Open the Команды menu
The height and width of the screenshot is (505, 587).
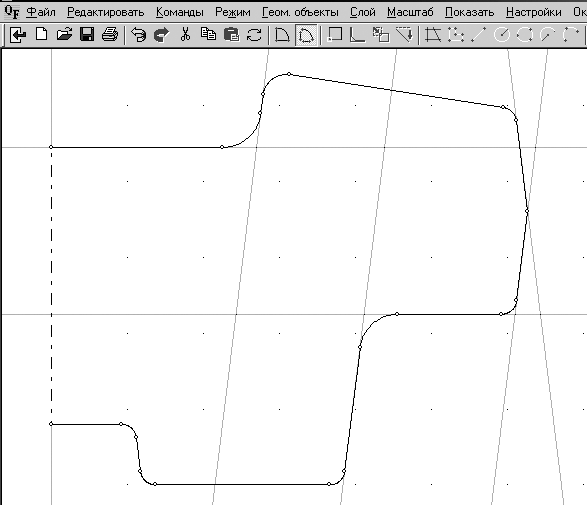(180, 12)
